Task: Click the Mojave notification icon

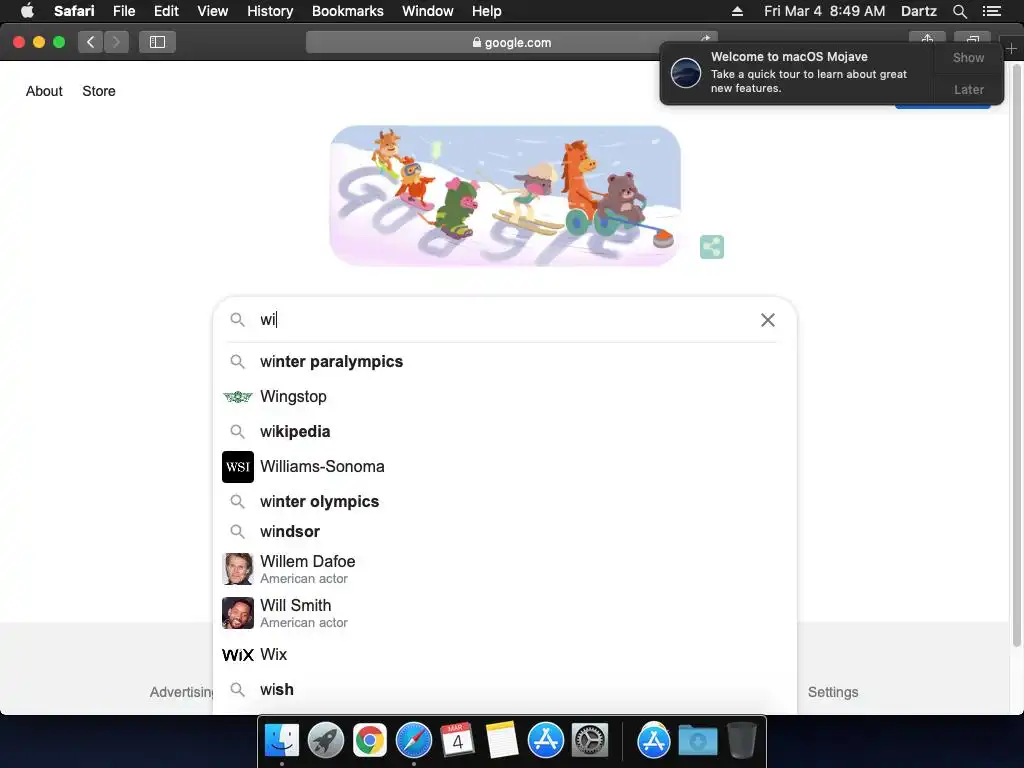Action: [x=686, y=72]
